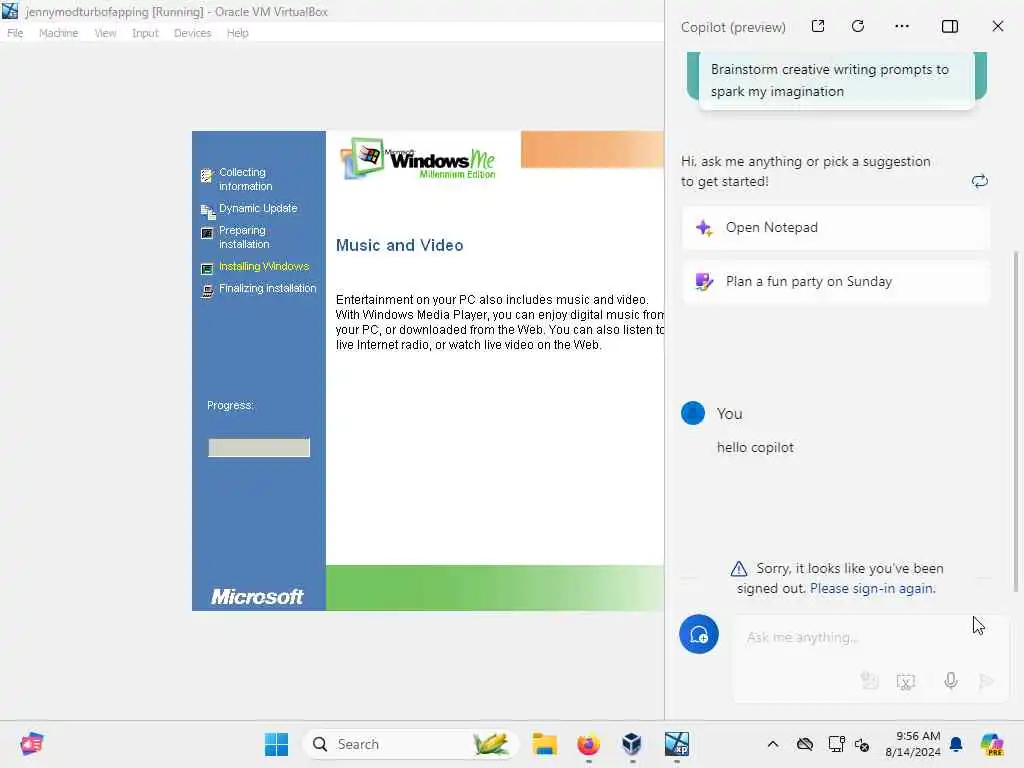Open Copilot in a new window
The height and width of the screenshot is (768, 1024).
coord(818,26)
